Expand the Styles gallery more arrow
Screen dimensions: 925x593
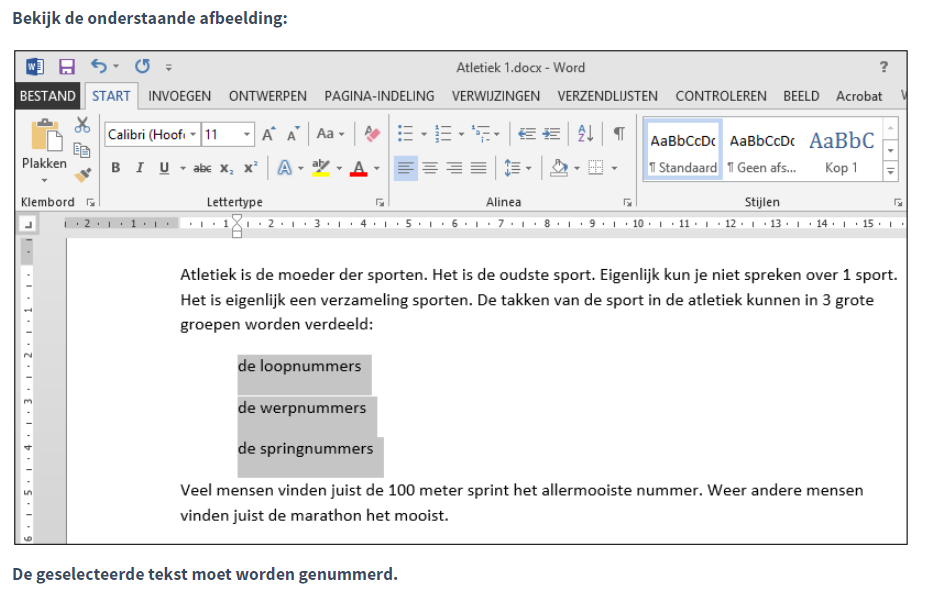[890, 172]
